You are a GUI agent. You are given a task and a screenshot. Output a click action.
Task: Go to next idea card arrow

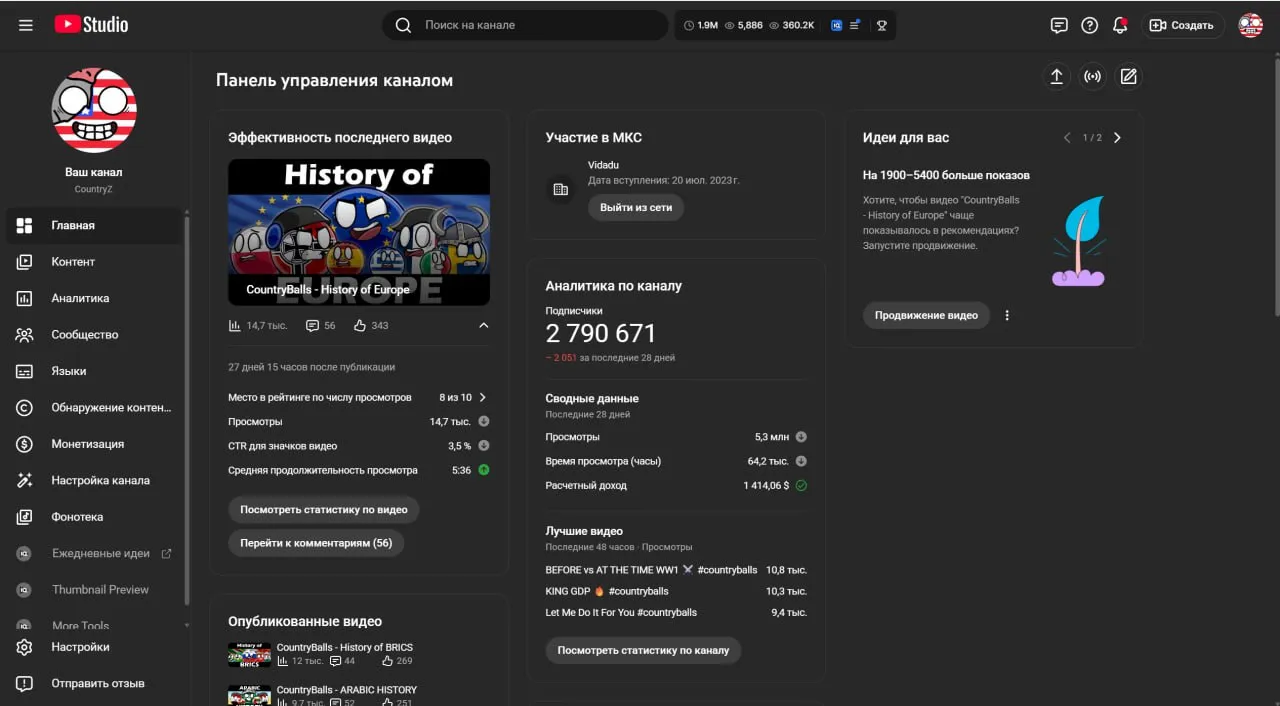tap(1117, 138)
